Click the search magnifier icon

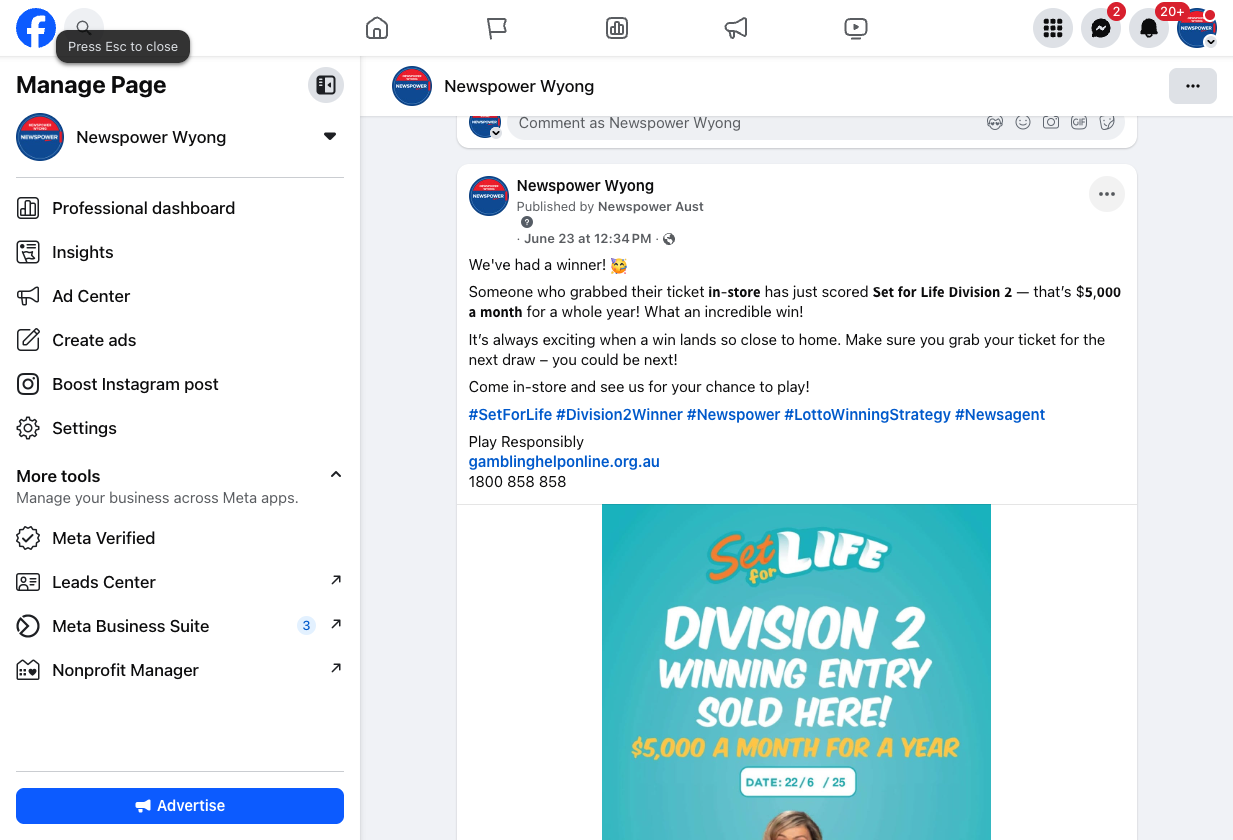84,28
